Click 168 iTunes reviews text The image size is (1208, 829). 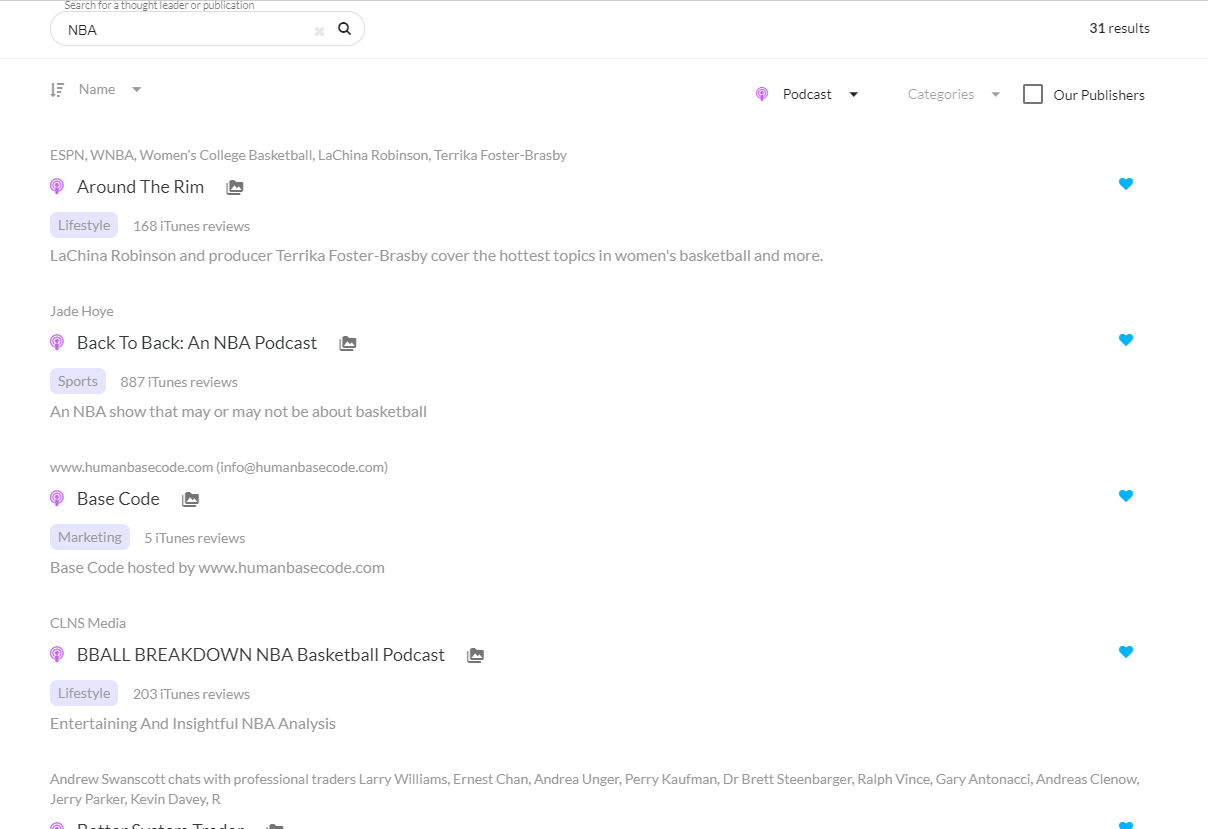point(191,226)
